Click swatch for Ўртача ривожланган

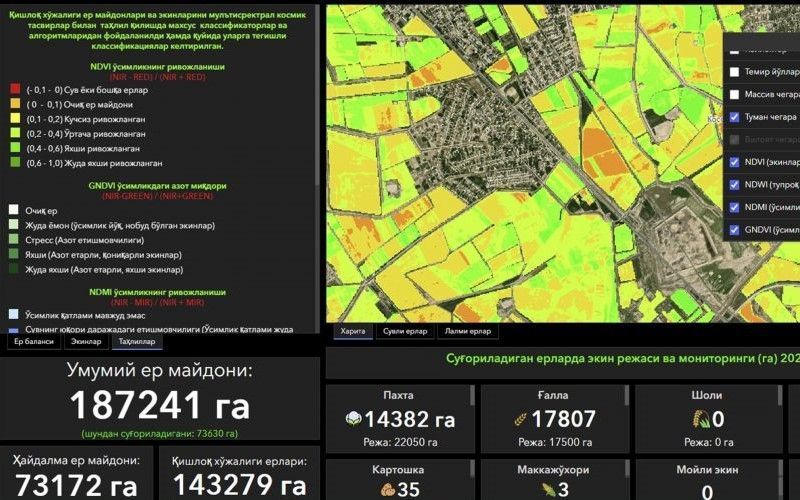[x=15, y=133]
